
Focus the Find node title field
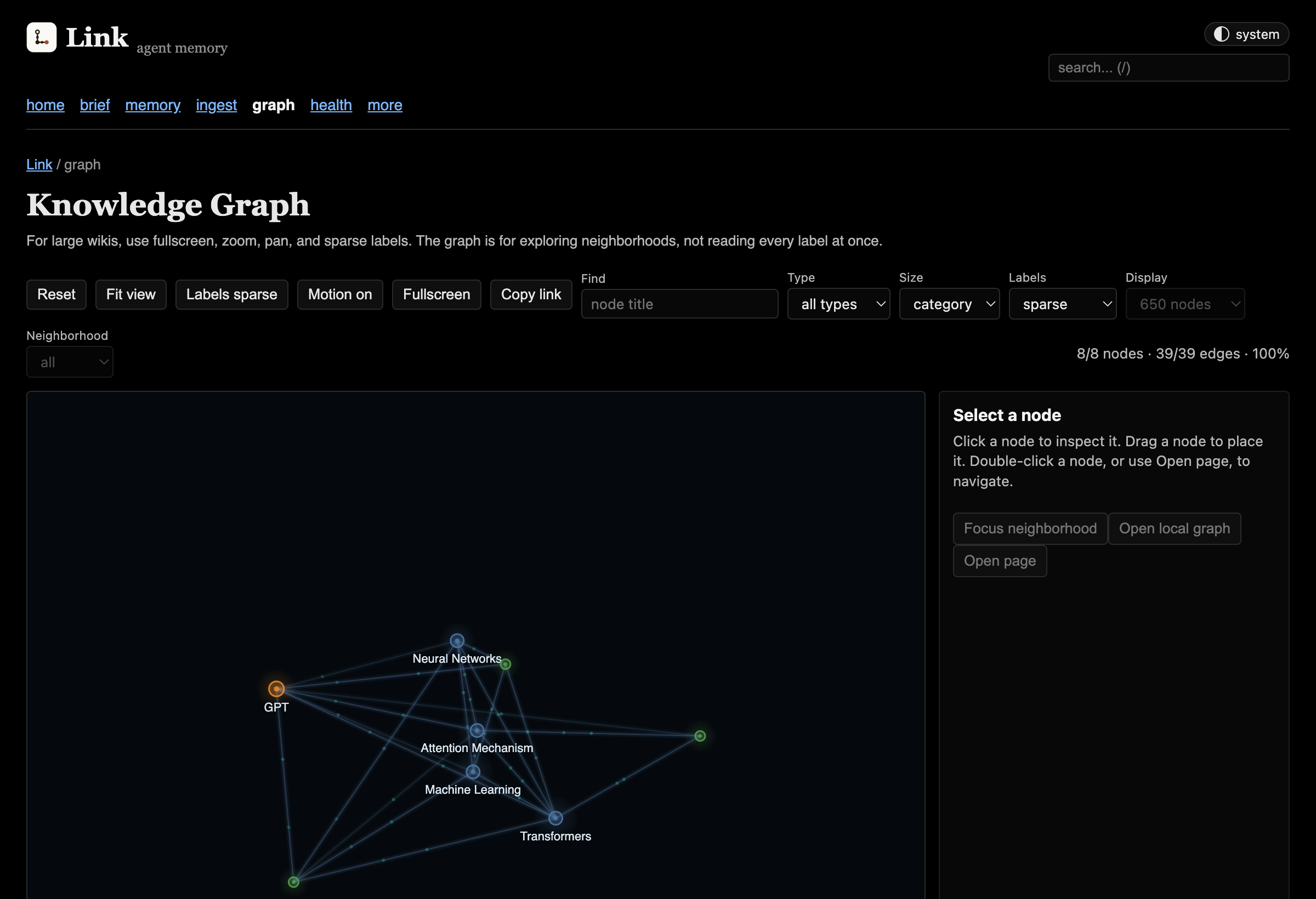pos(679,304)
